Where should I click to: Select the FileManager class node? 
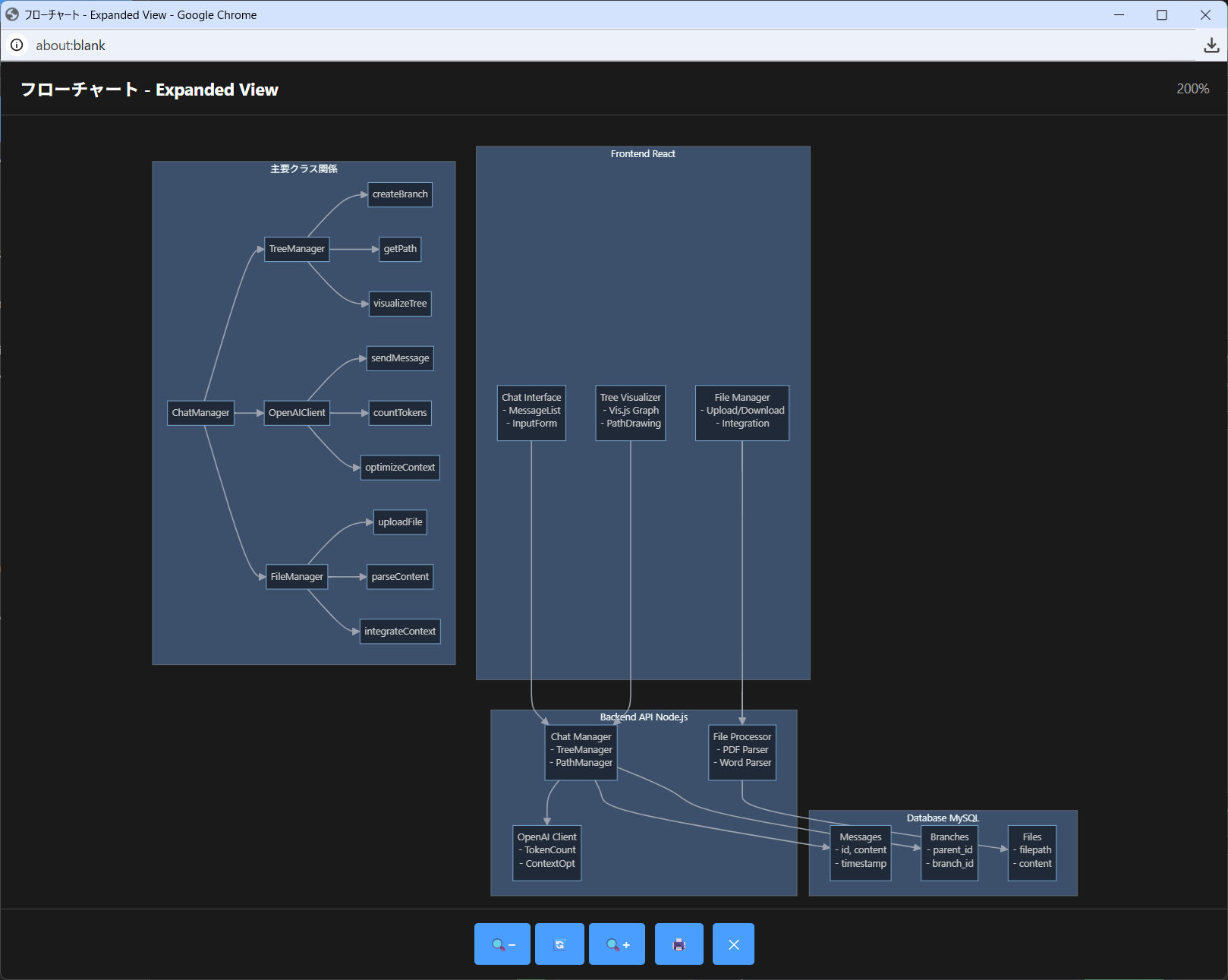(x=297, y=577)
